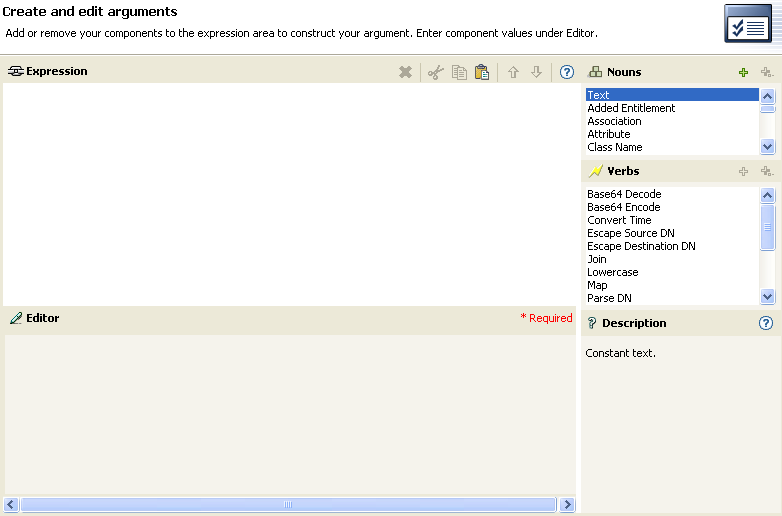The image size is (782, 516).
Task: Click Editor horizontal scroll left arrow
Action: (11, 504)
